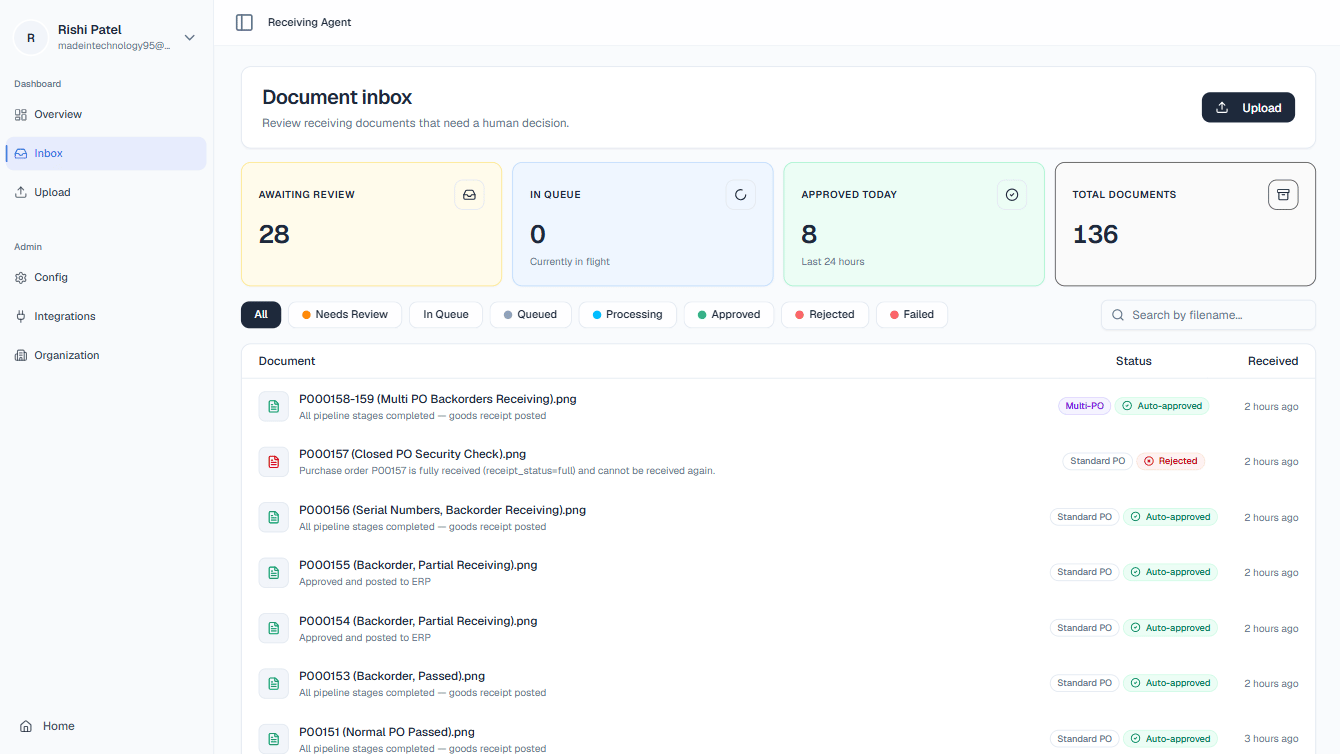
Task: Click file icon for PO00156 Serial Numbers document
Action: click(273, 518)
